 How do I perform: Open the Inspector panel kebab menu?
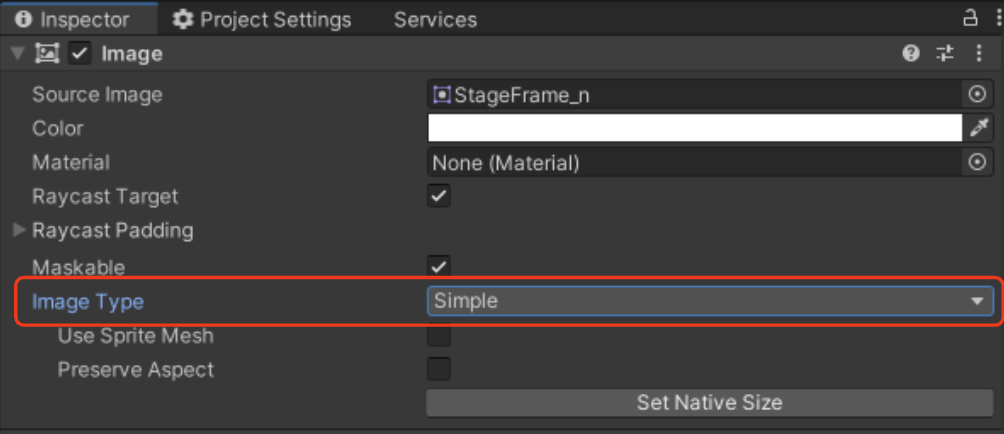999,19
